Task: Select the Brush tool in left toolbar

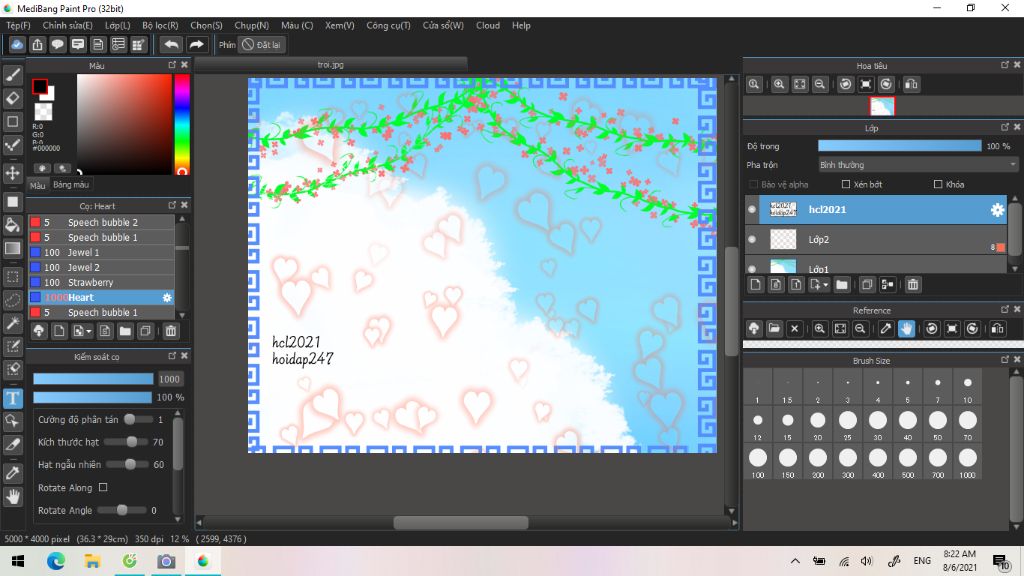Action: [12, 75]
